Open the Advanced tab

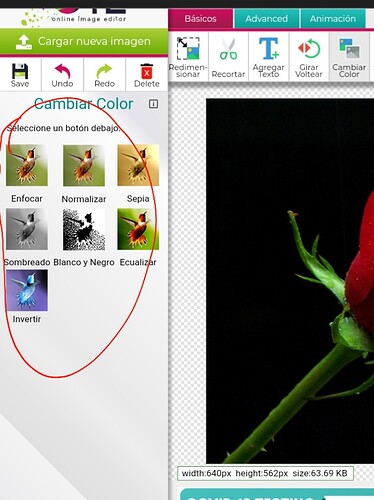pyautogui.click(x=267, y=19)
